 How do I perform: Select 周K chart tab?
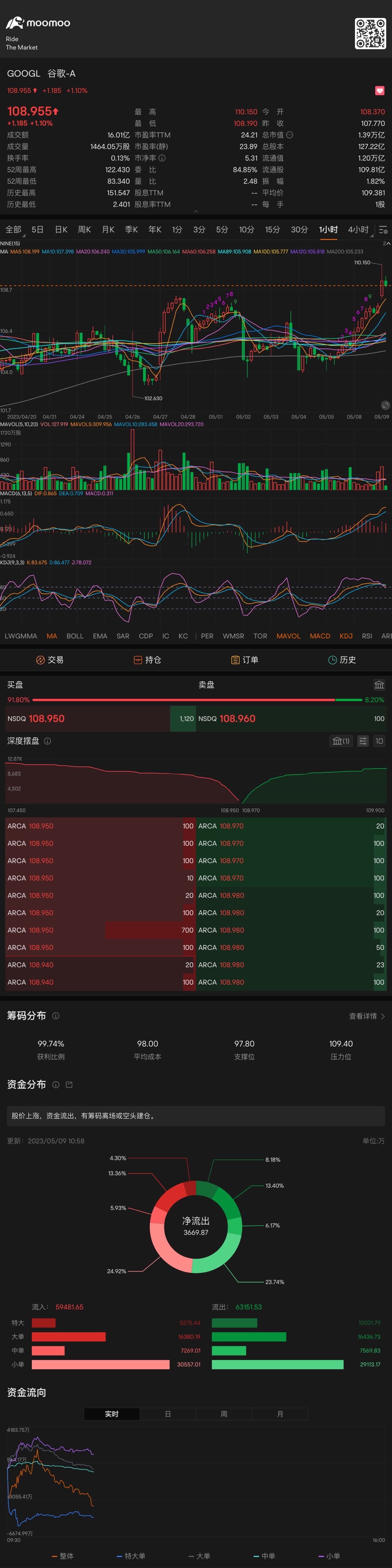[85, 229]
